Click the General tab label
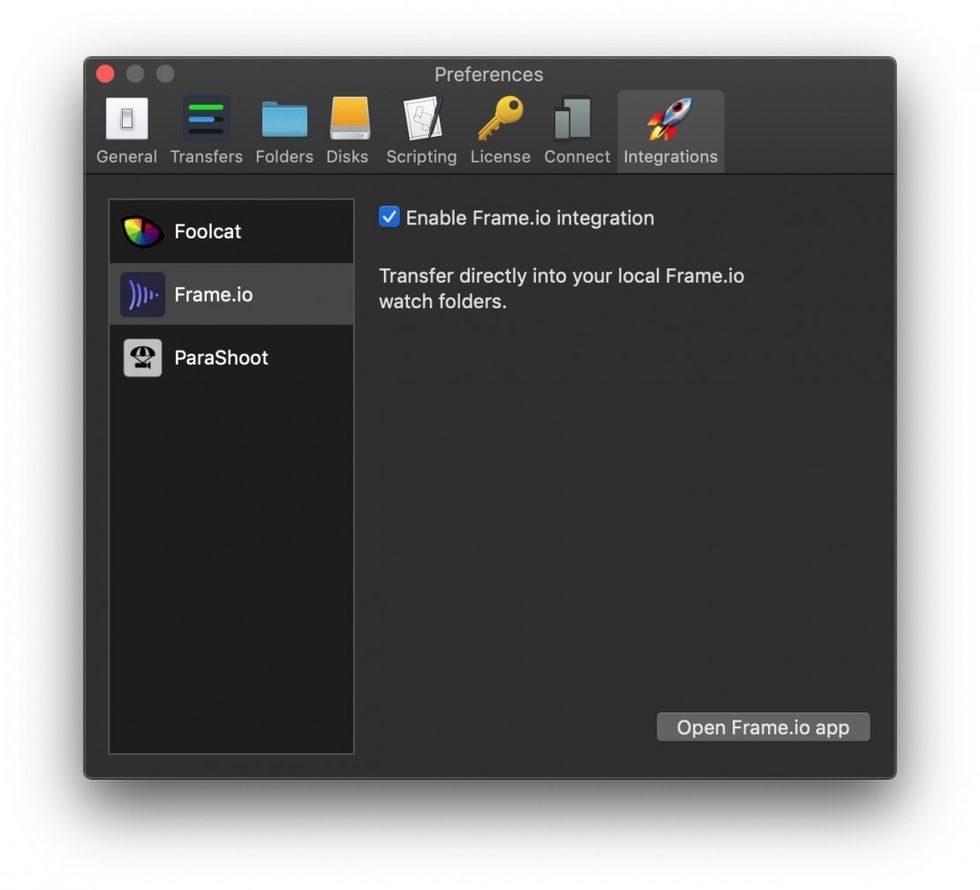The width and height of the screenshot is (980, 890). (127, 157)
